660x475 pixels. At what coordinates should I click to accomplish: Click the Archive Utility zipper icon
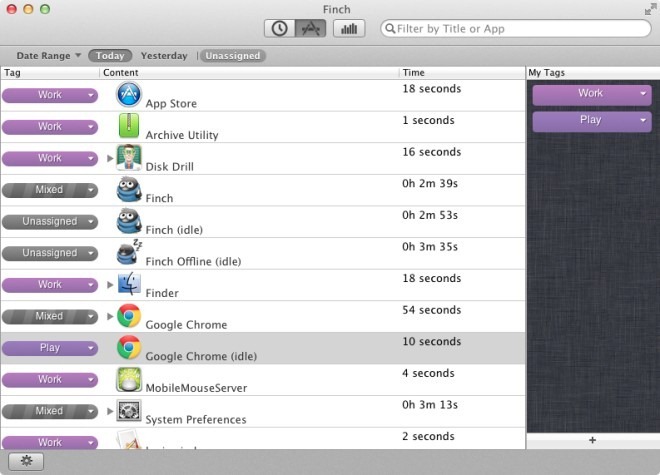tap(129, 125)
